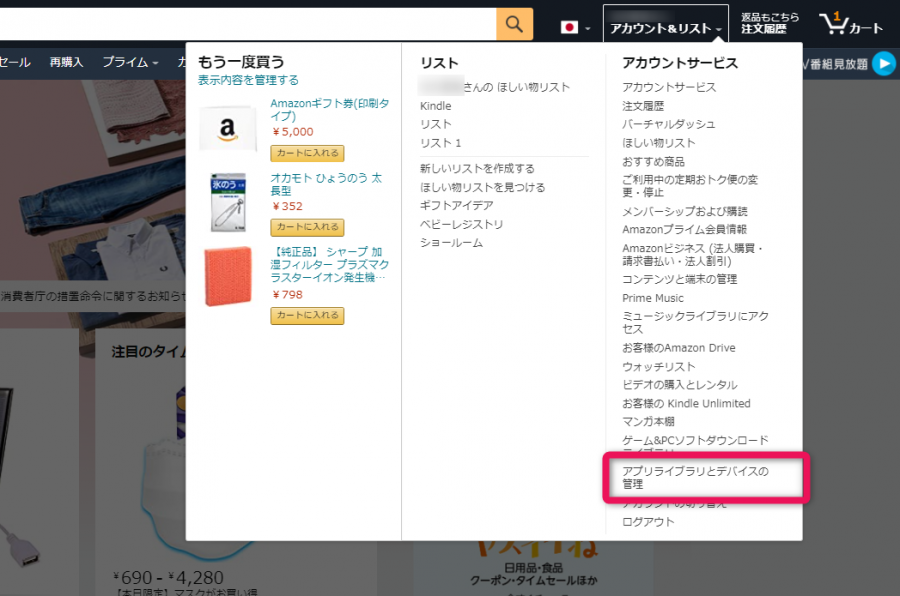Open ほしい物リスト in account services
The height and width of the screenshot is (596, 900).
[658, 143]
